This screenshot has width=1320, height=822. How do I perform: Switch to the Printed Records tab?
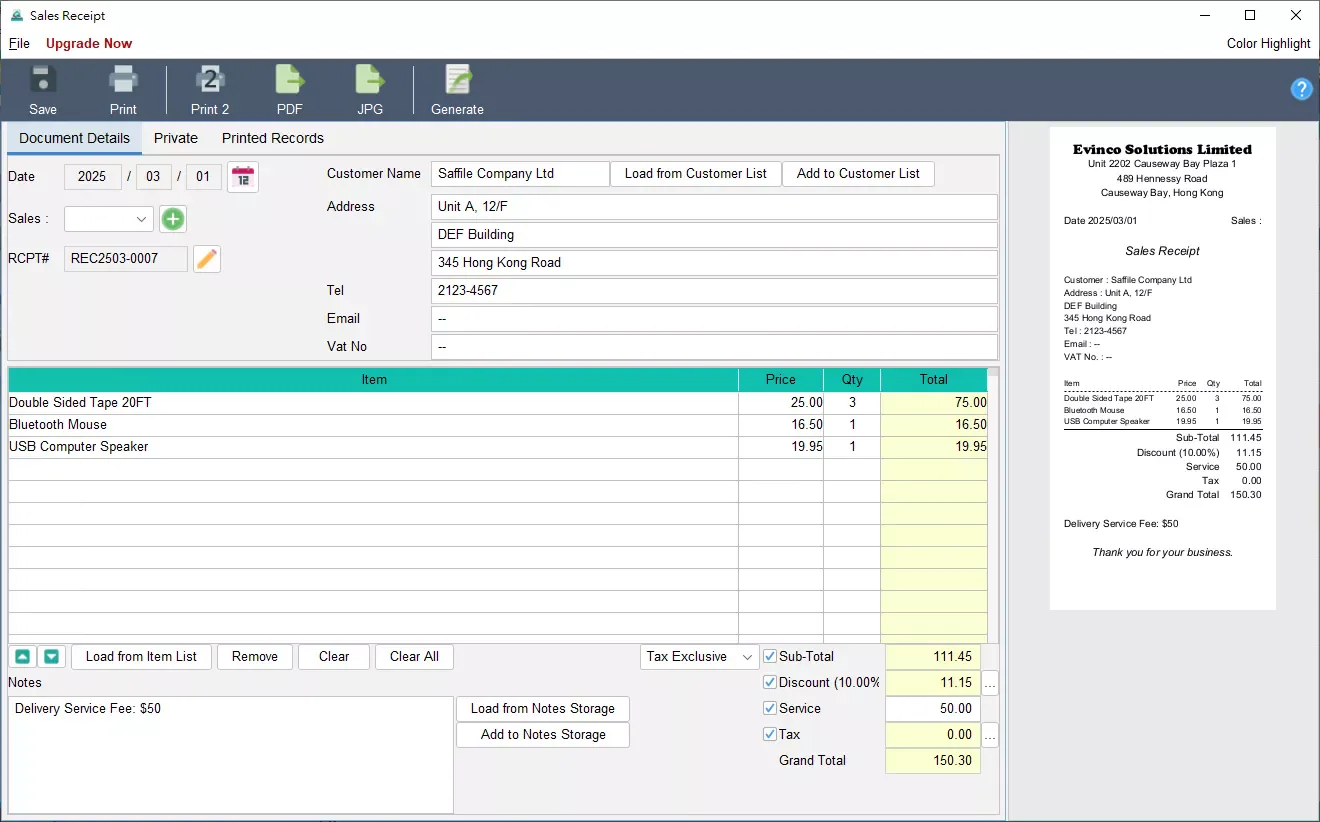coord(273,138)
